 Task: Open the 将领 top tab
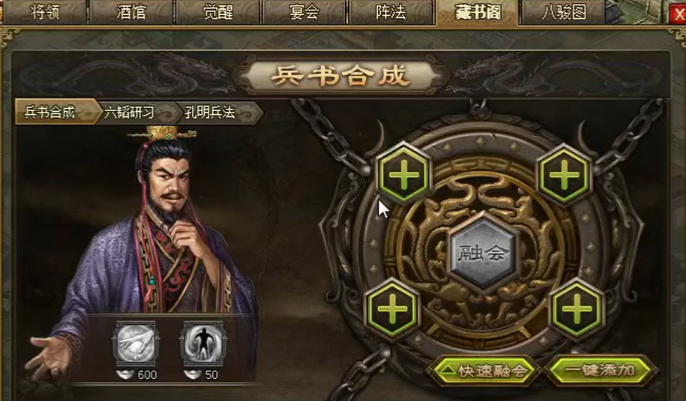45,12
